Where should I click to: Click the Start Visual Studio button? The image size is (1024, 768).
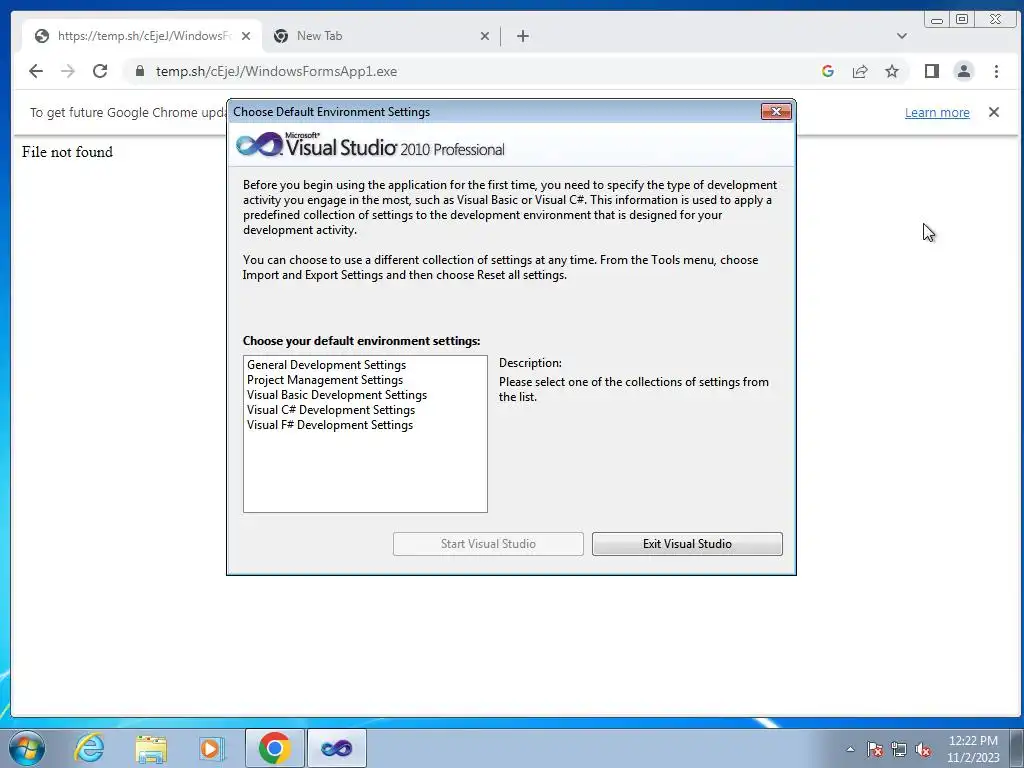click(x=488, y=544)
